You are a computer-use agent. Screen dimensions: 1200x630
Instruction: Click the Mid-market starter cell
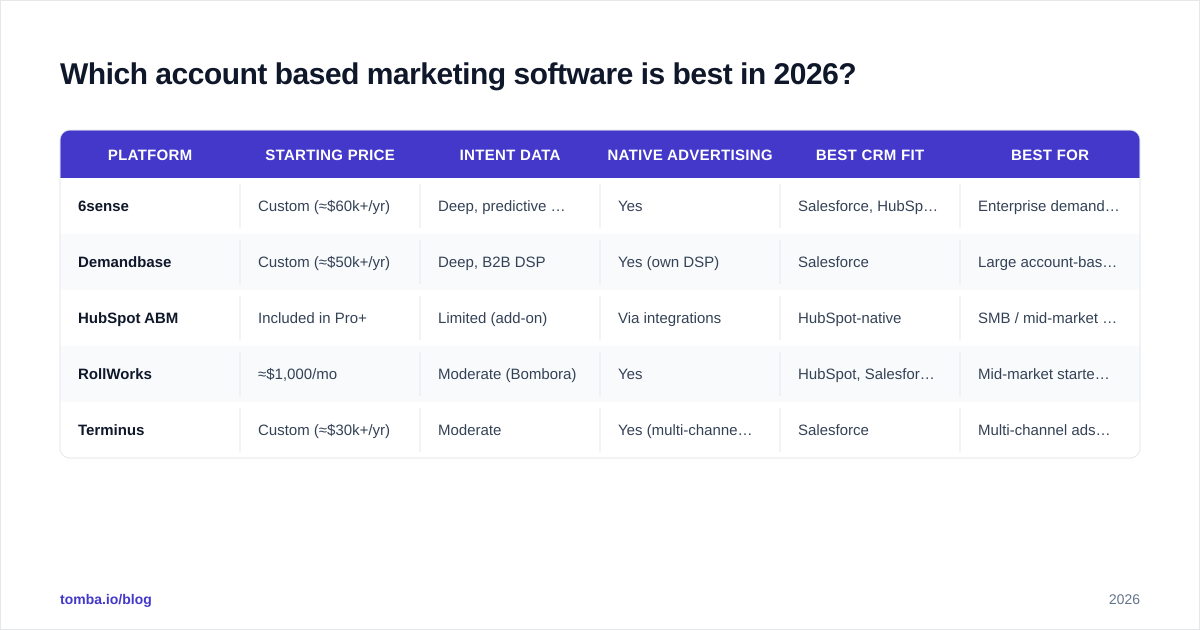pos(1050,374)
